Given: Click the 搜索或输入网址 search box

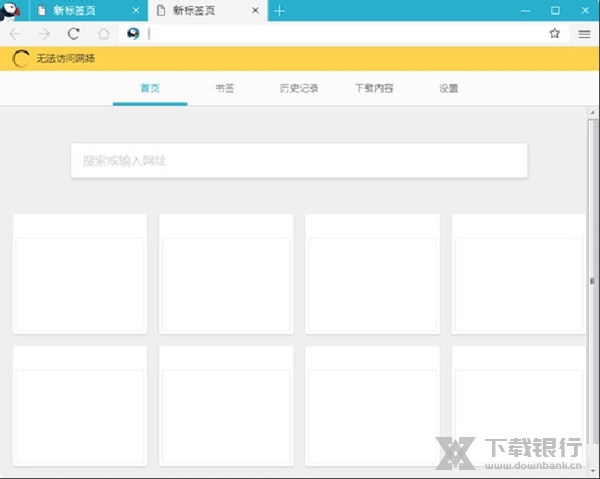Looking at the screenshot, I should [298, 160].
